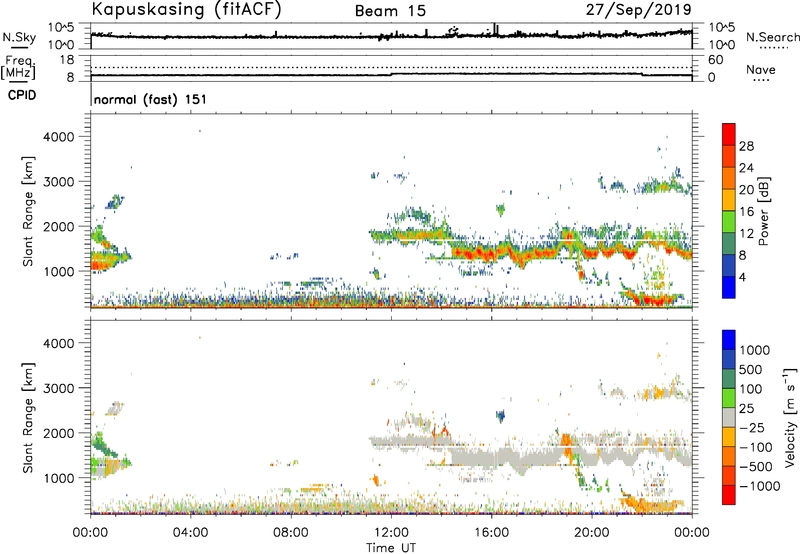The width and height of the screenshot is (800, 554).
Task: Click the "N.Search" legend label
Action: 773,37
